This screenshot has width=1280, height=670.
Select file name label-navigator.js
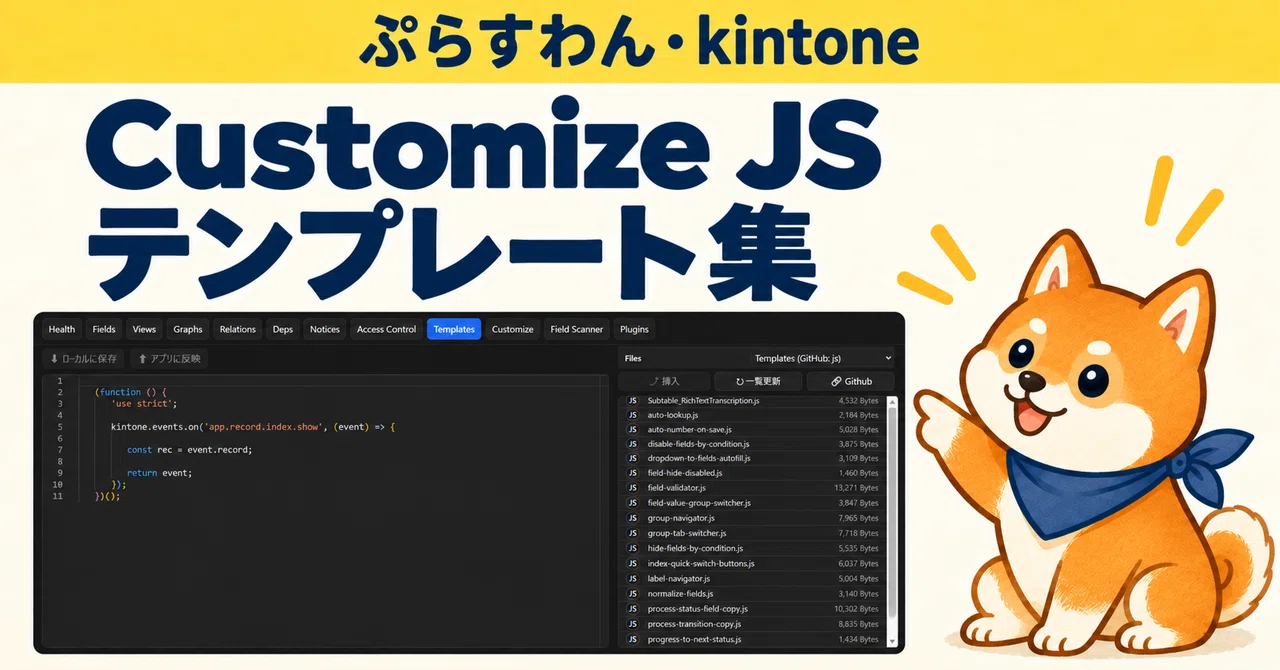[679, 578]
